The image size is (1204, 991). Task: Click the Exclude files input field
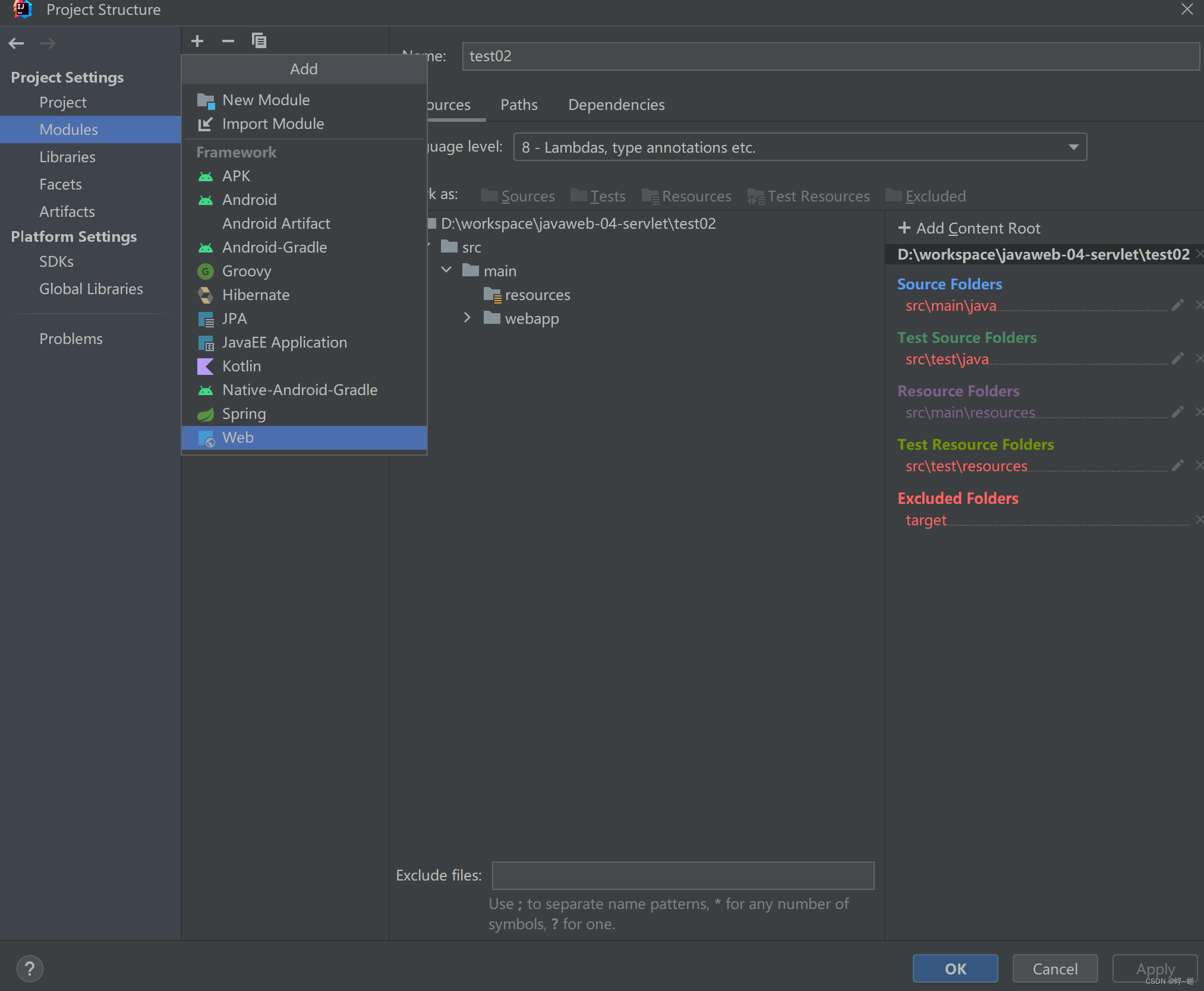(683, 876)
